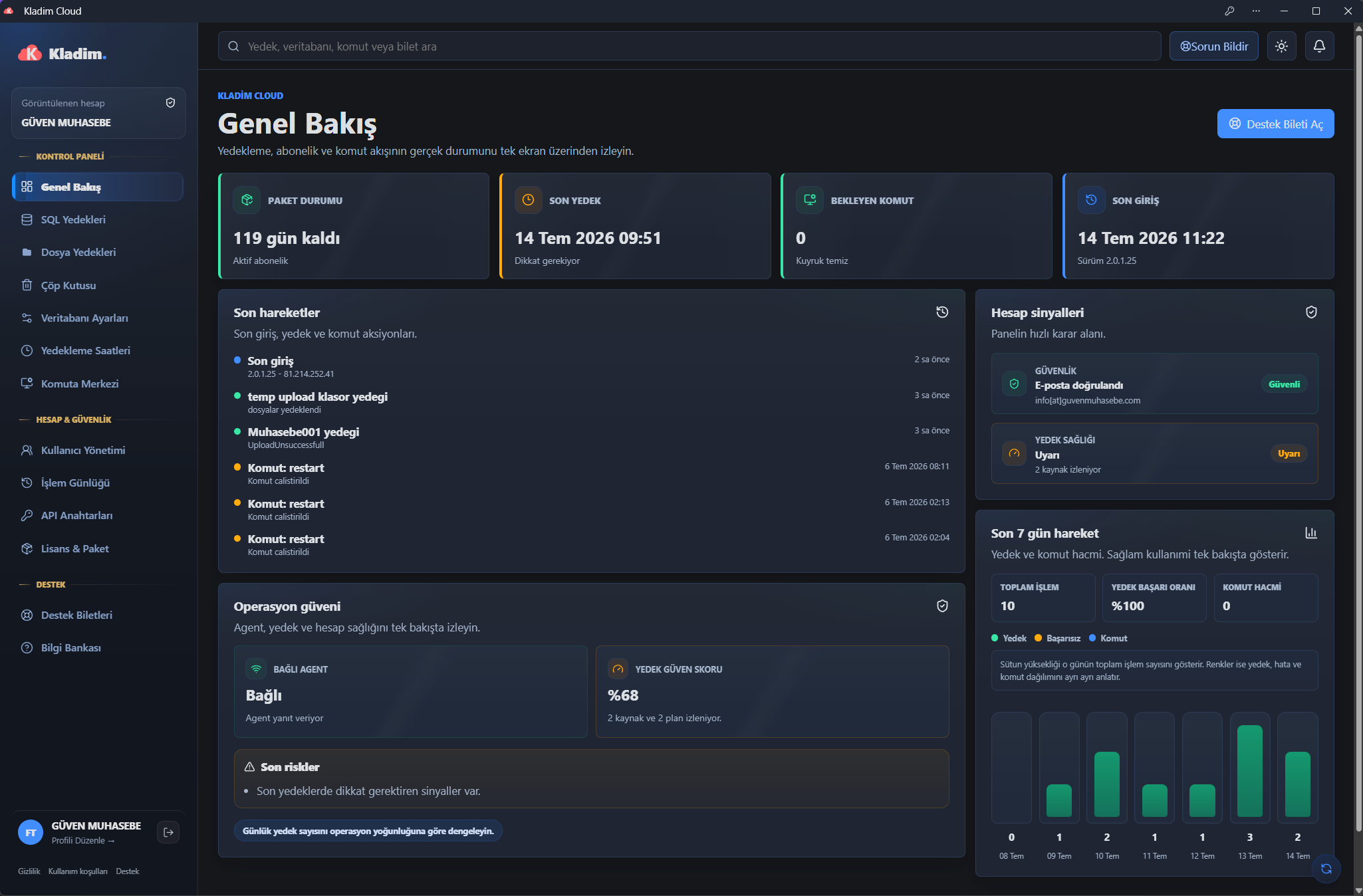Click the search magnifier icon
The image size is (1363, 896).
coord(233,47)
